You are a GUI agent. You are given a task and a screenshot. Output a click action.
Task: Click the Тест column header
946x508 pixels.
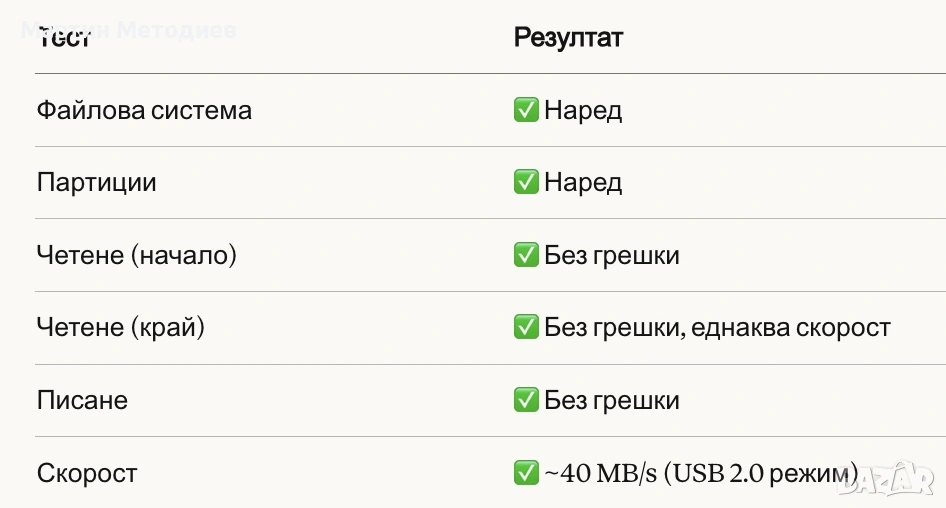64,38
